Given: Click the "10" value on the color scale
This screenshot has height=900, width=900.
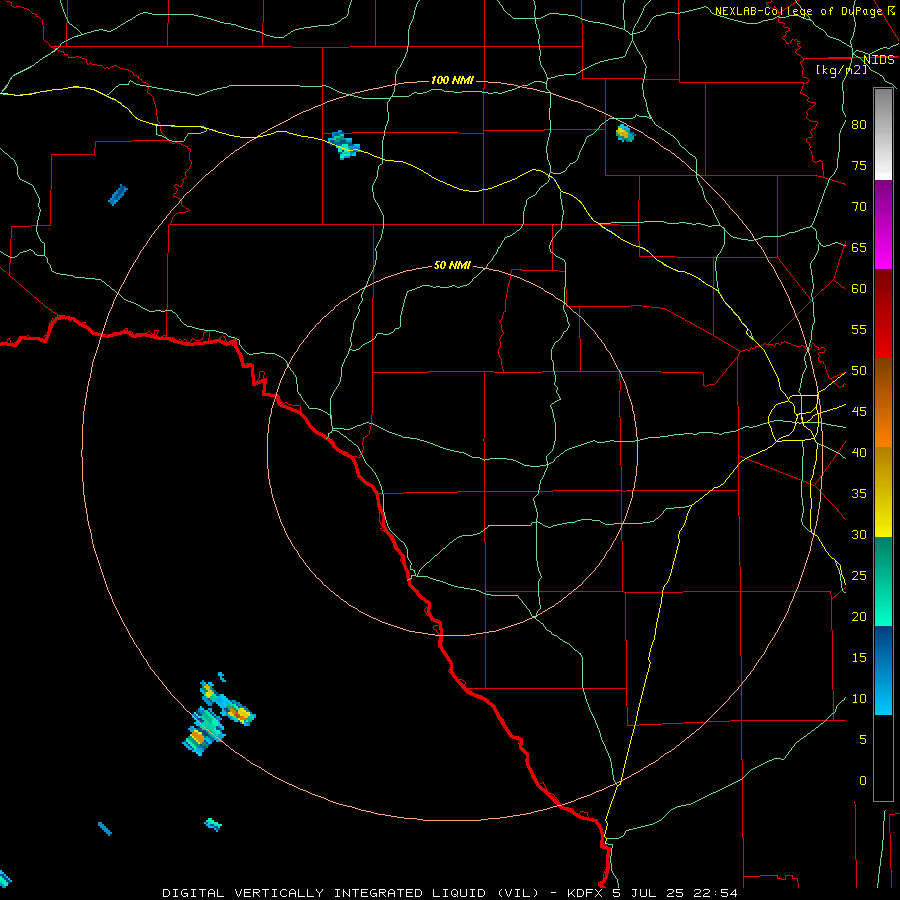Looking at the screenshot, I should coord(859,699).
